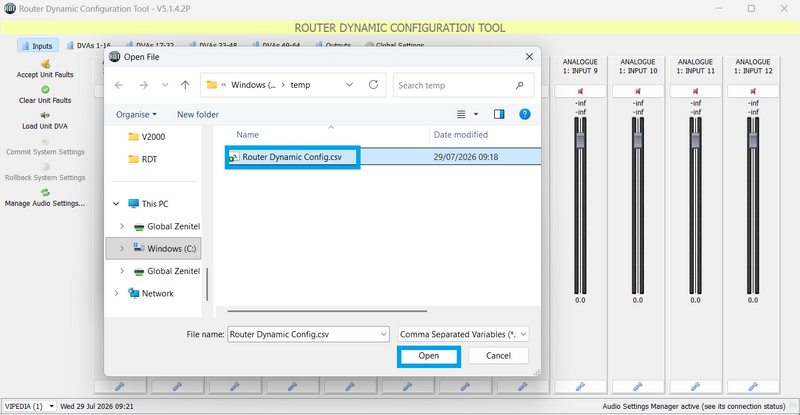Expand the Windows (C:) tree node
Viewport: 800px width, 415px height.
122,249
